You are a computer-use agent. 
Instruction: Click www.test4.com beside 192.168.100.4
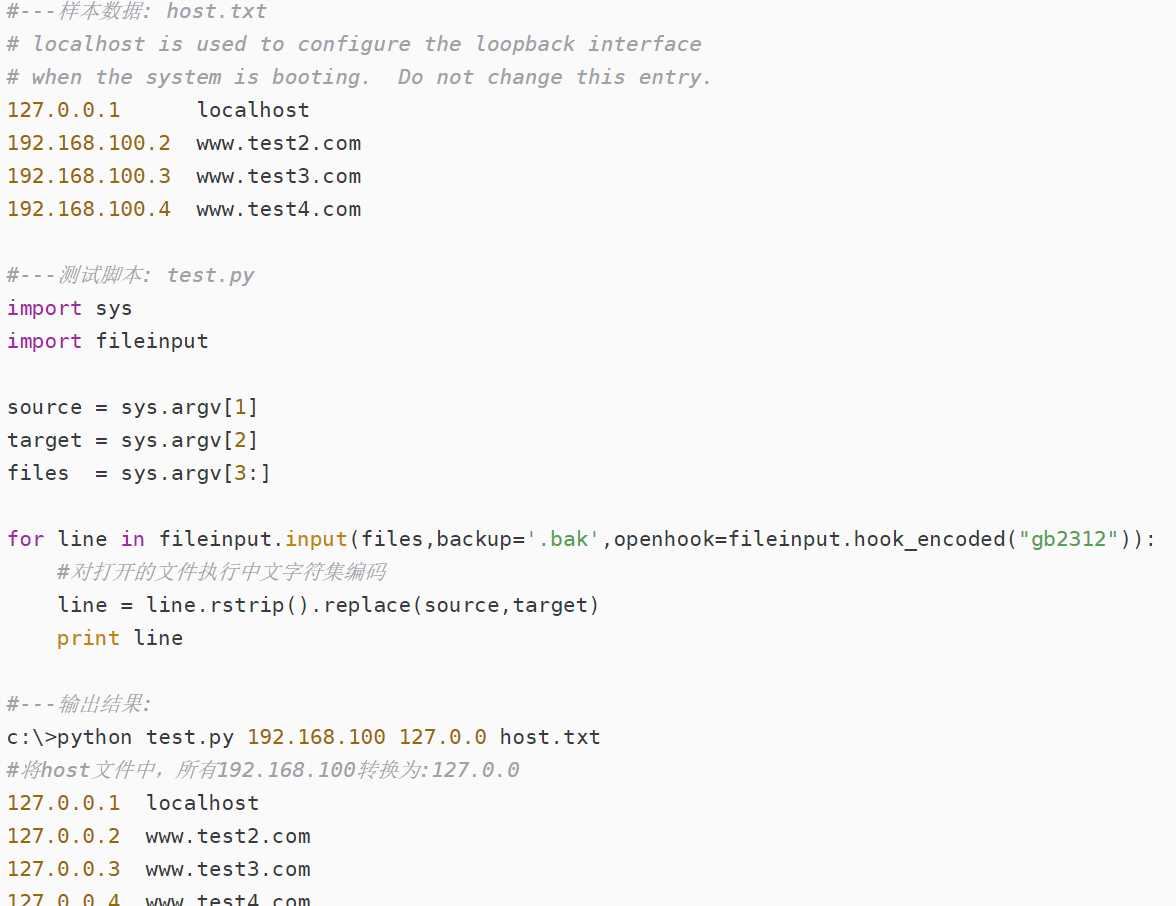pos(278,209)
